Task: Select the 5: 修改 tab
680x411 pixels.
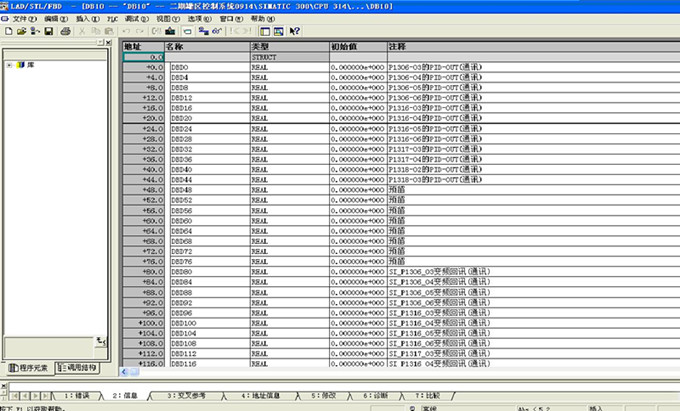Action: click(324, 396)
